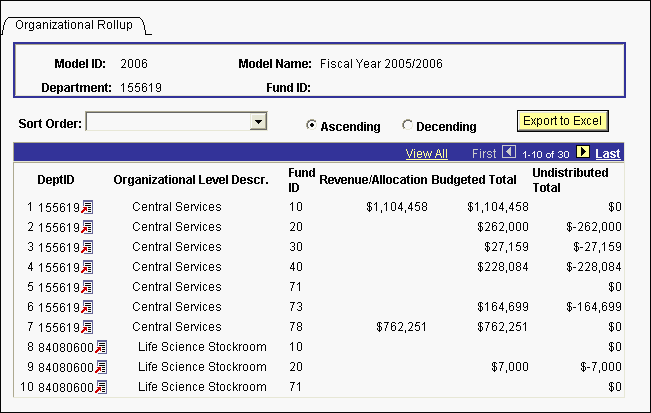Image resolution: width=651 pixels, height=413 pixels.
Task: Go to next page with right arrow
Action: click(x=583, y=153)
